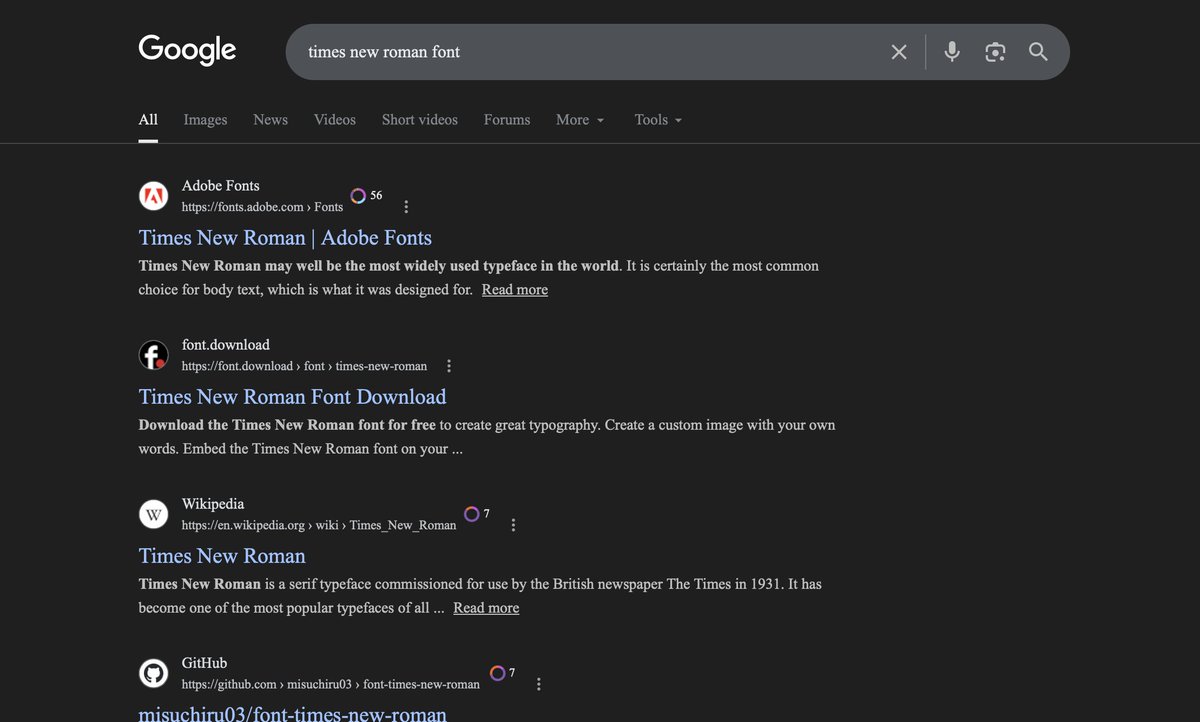Click the GitHub site name
This screenshot has height=722, width=1200.
pos(204,663)
